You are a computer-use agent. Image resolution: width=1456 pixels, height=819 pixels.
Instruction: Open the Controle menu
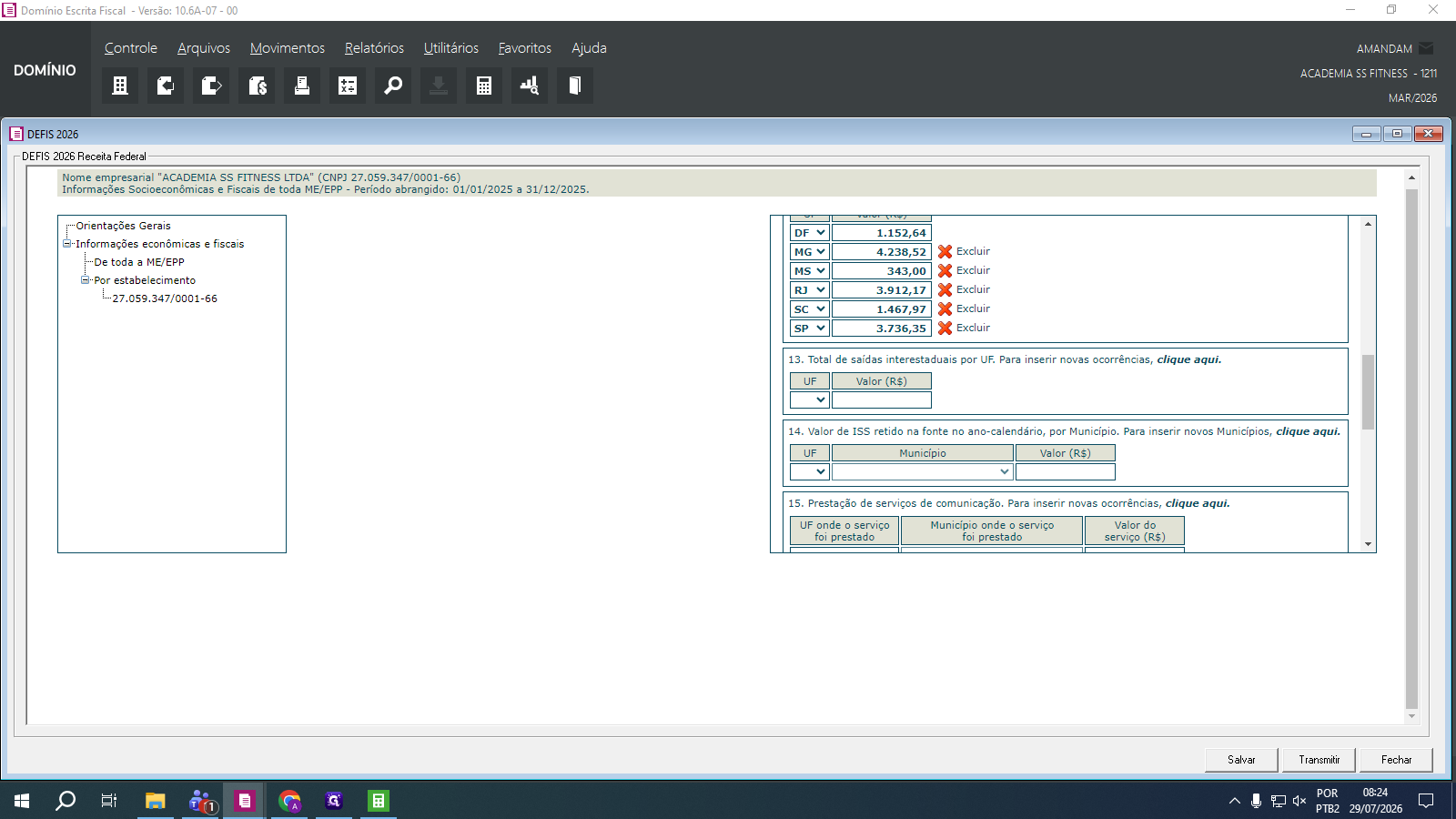coord(131,48)
